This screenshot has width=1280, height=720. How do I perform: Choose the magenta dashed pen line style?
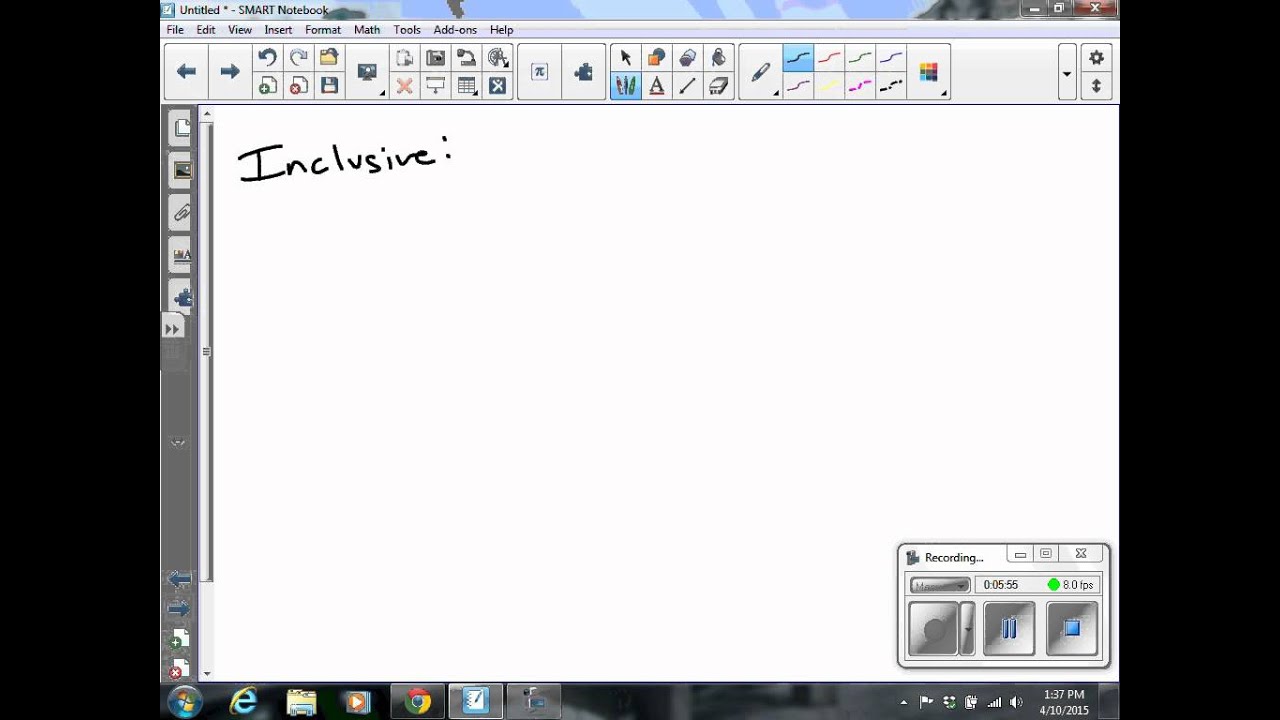(860, 87)
